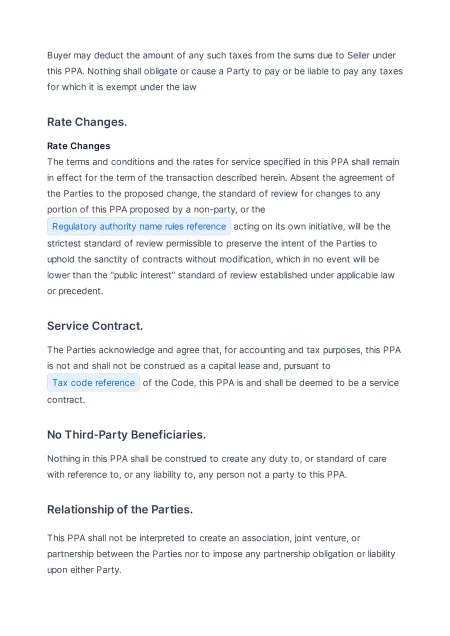Select the "Relationship of the Parties." heading

(120, 509)
